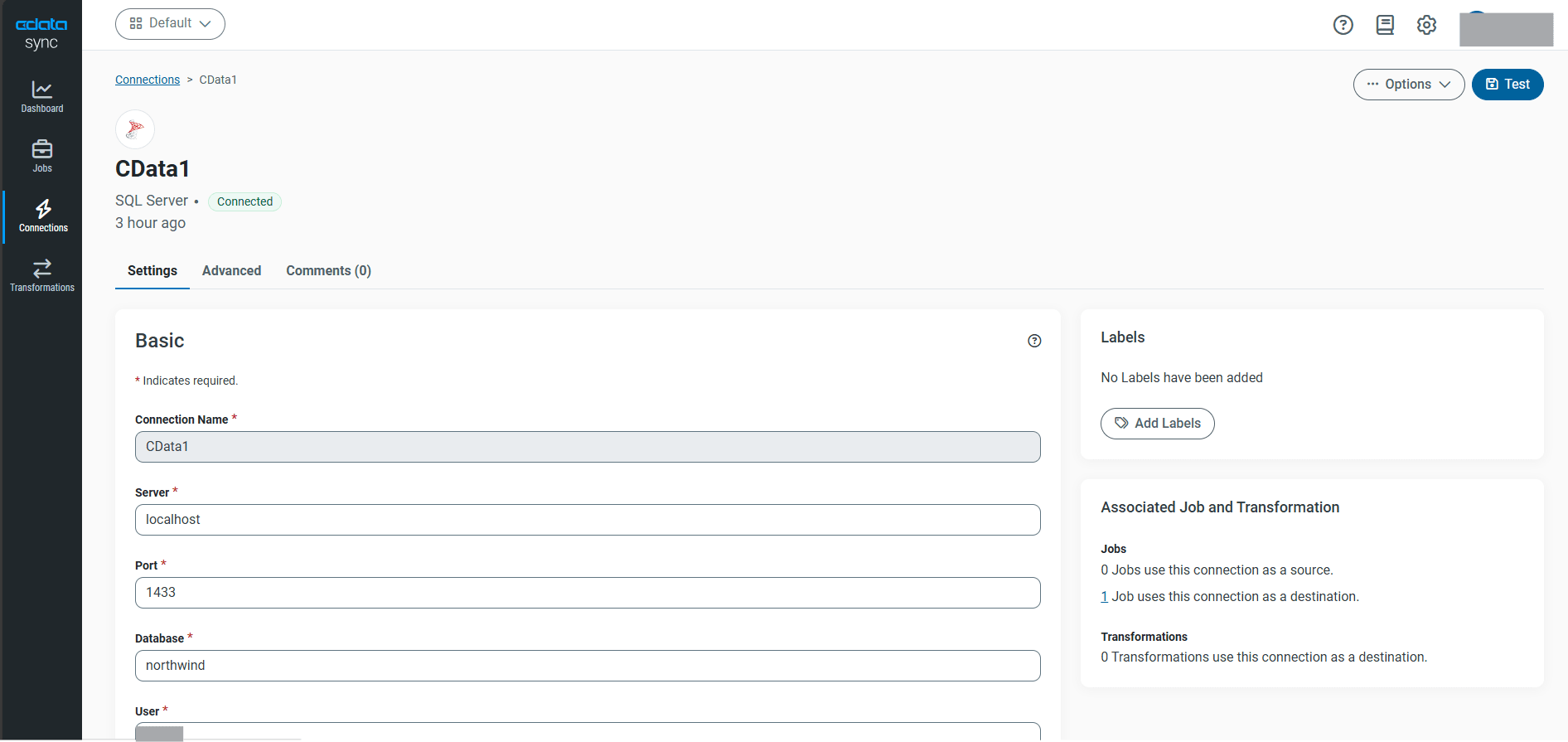The width and height of the screenshot is (1568, 742).
Task: Click the Connections sidebar icon
Action: 43,216
